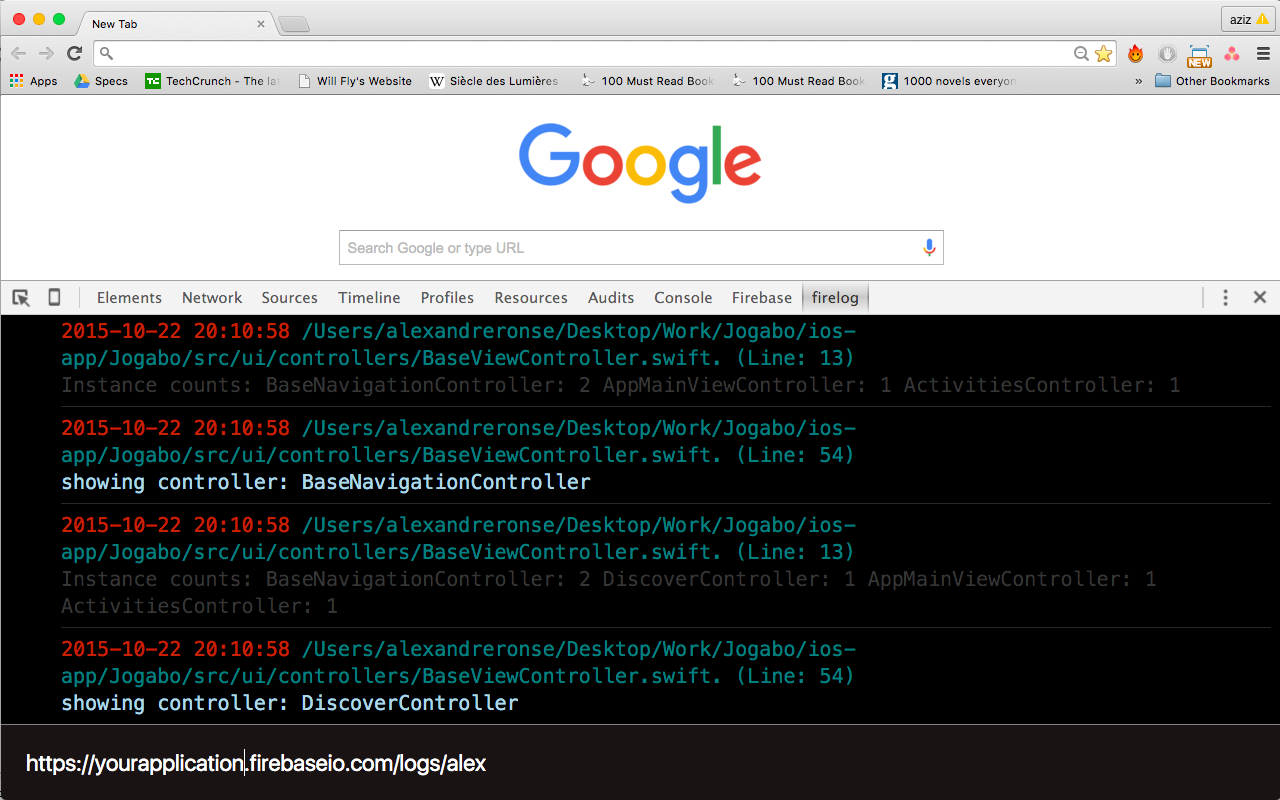Click log line 'ActivitiesController: 1' standing alone

point(199,606)
